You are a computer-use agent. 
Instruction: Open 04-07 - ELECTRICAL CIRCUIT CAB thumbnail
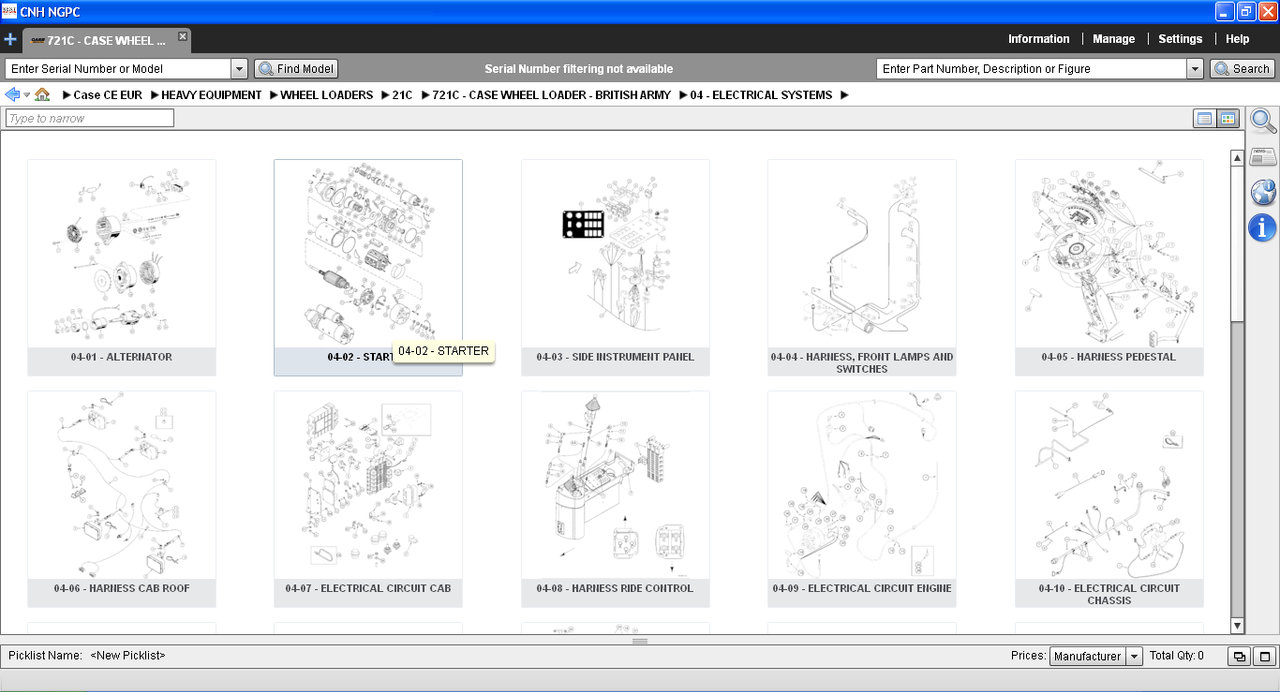(368, 499)
